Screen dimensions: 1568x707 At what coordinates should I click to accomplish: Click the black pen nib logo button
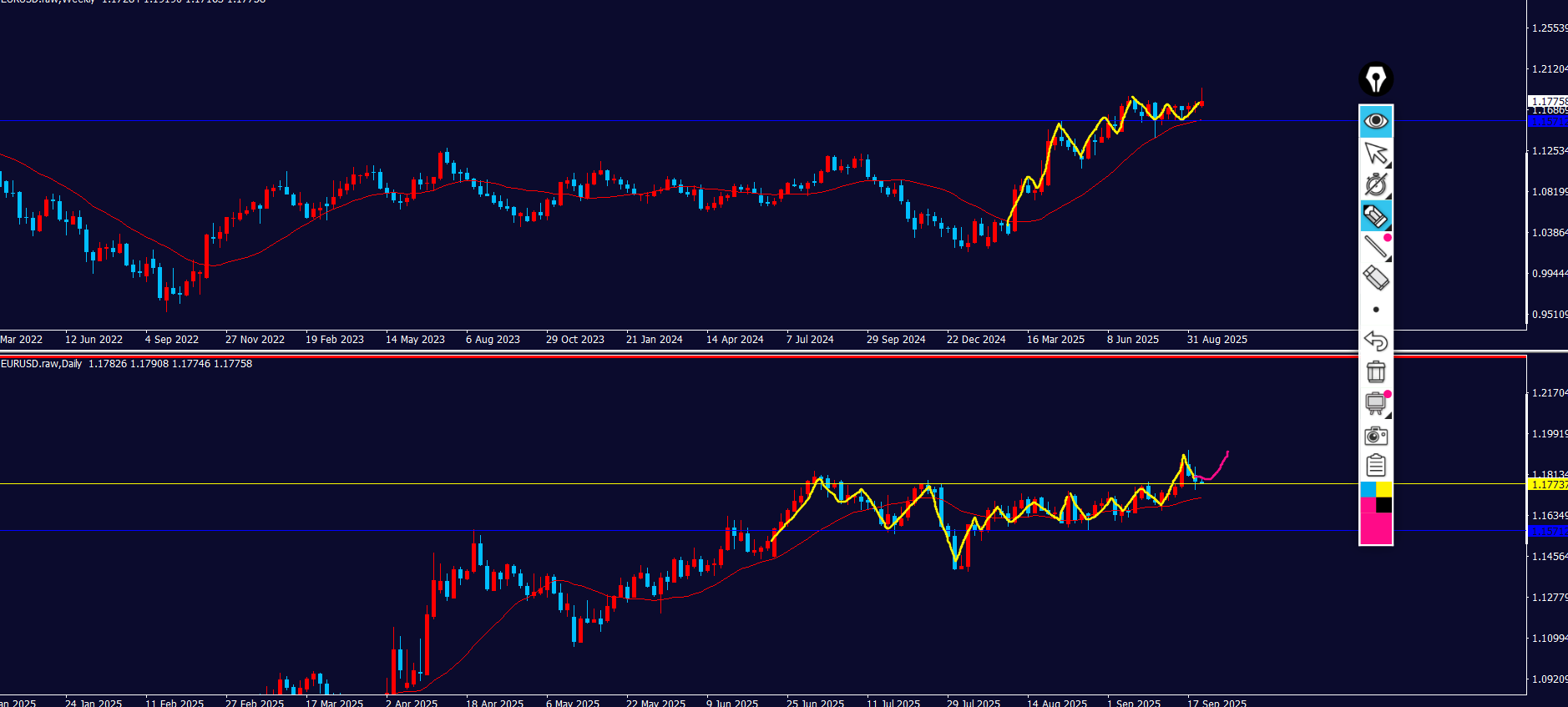[1375, 79]
